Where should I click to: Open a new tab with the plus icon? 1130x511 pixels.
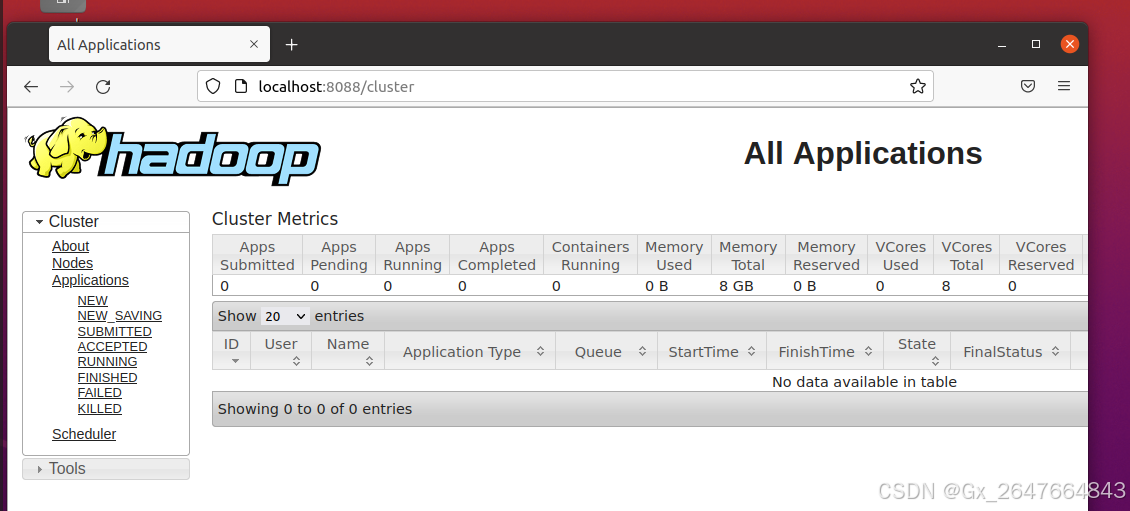click(x=291, y=45)
